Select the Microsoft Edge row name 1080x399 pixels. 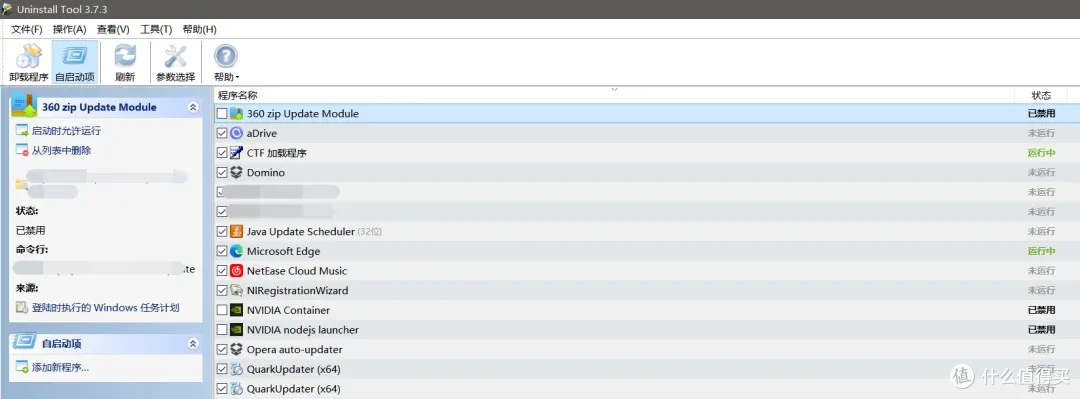[284, 251]
